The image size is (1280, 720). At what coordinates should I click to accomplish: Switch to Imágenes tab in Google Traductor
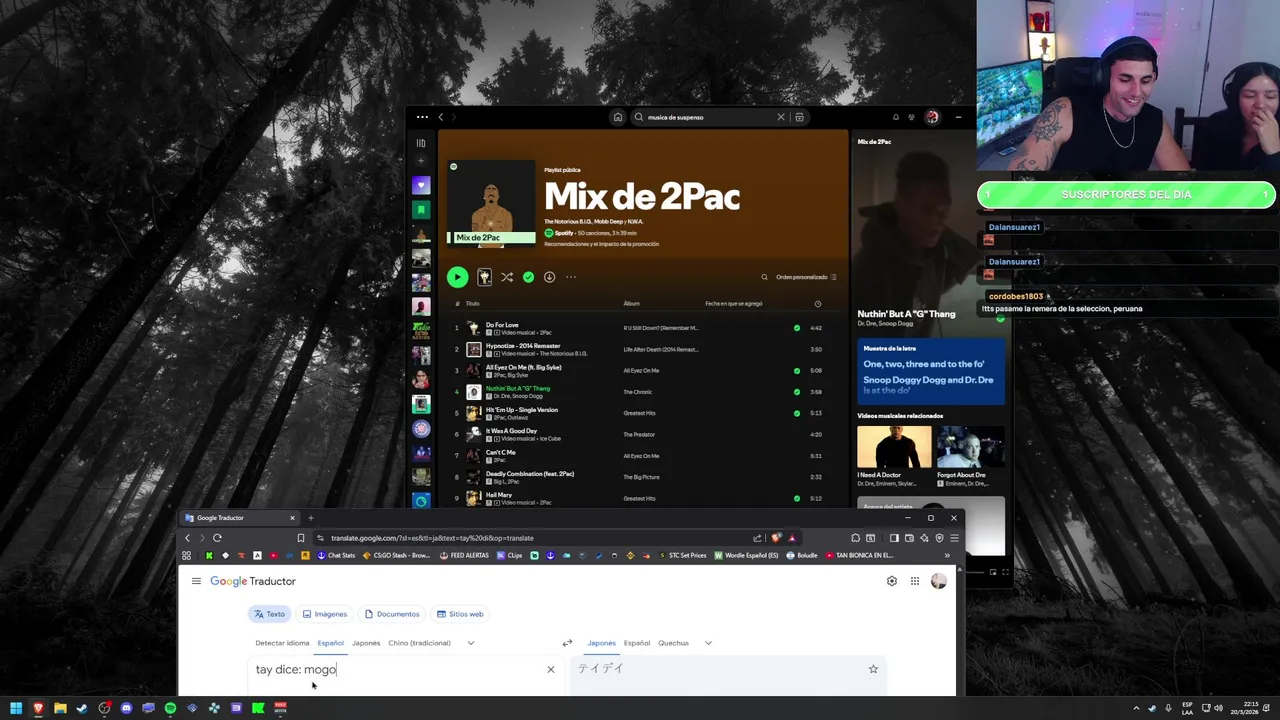[x=325, y=614]
